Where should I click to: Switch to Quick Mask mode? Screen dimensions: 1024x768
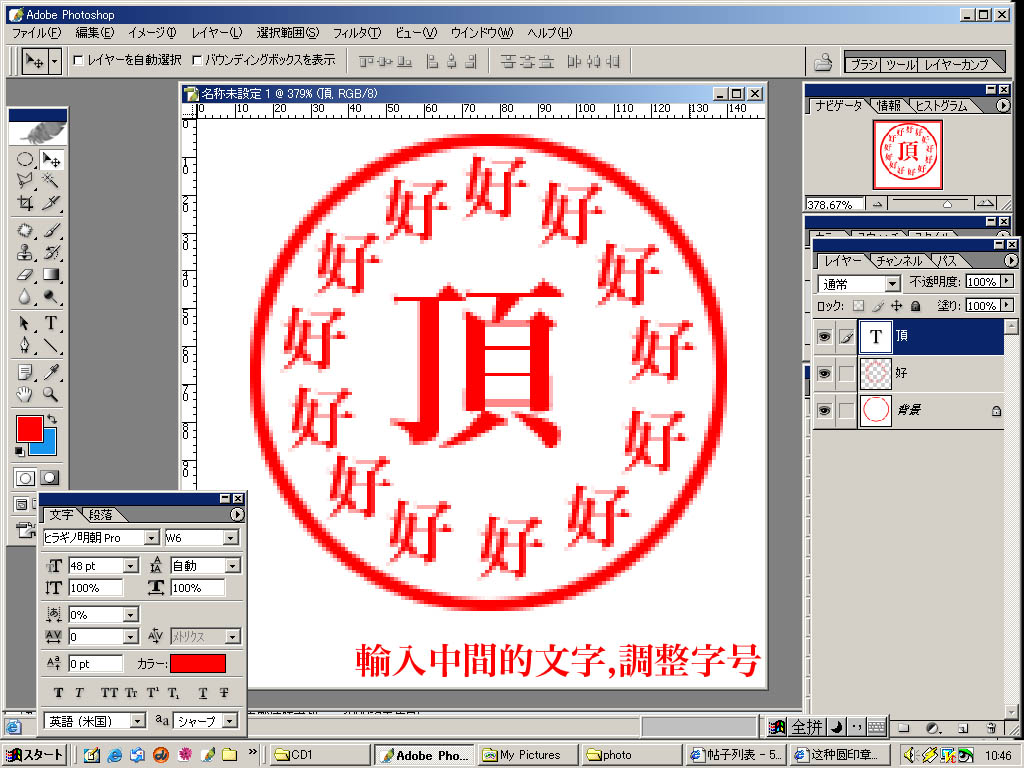[x=50, y=478]
